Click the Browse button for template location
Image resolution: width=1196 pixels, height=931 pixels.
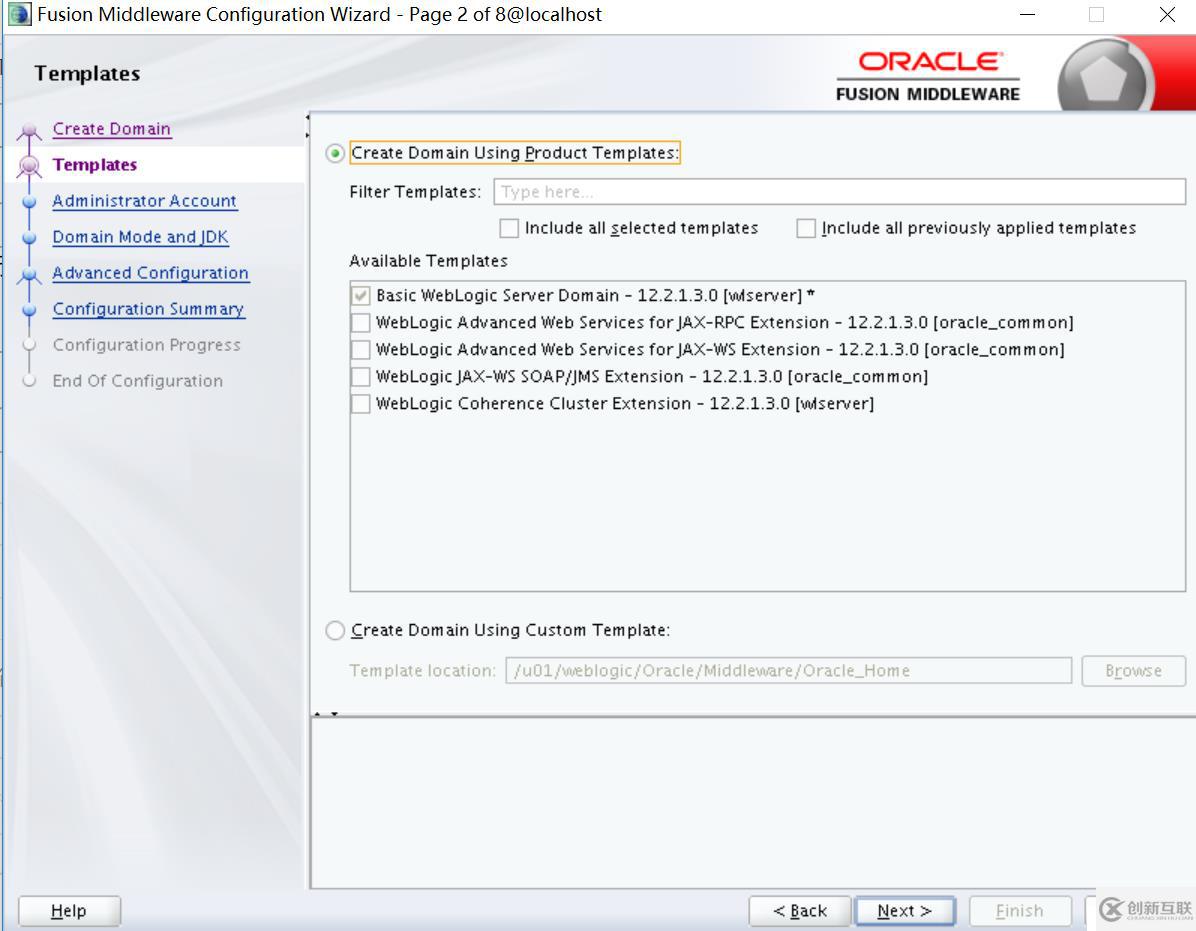tap(1133, 671)
